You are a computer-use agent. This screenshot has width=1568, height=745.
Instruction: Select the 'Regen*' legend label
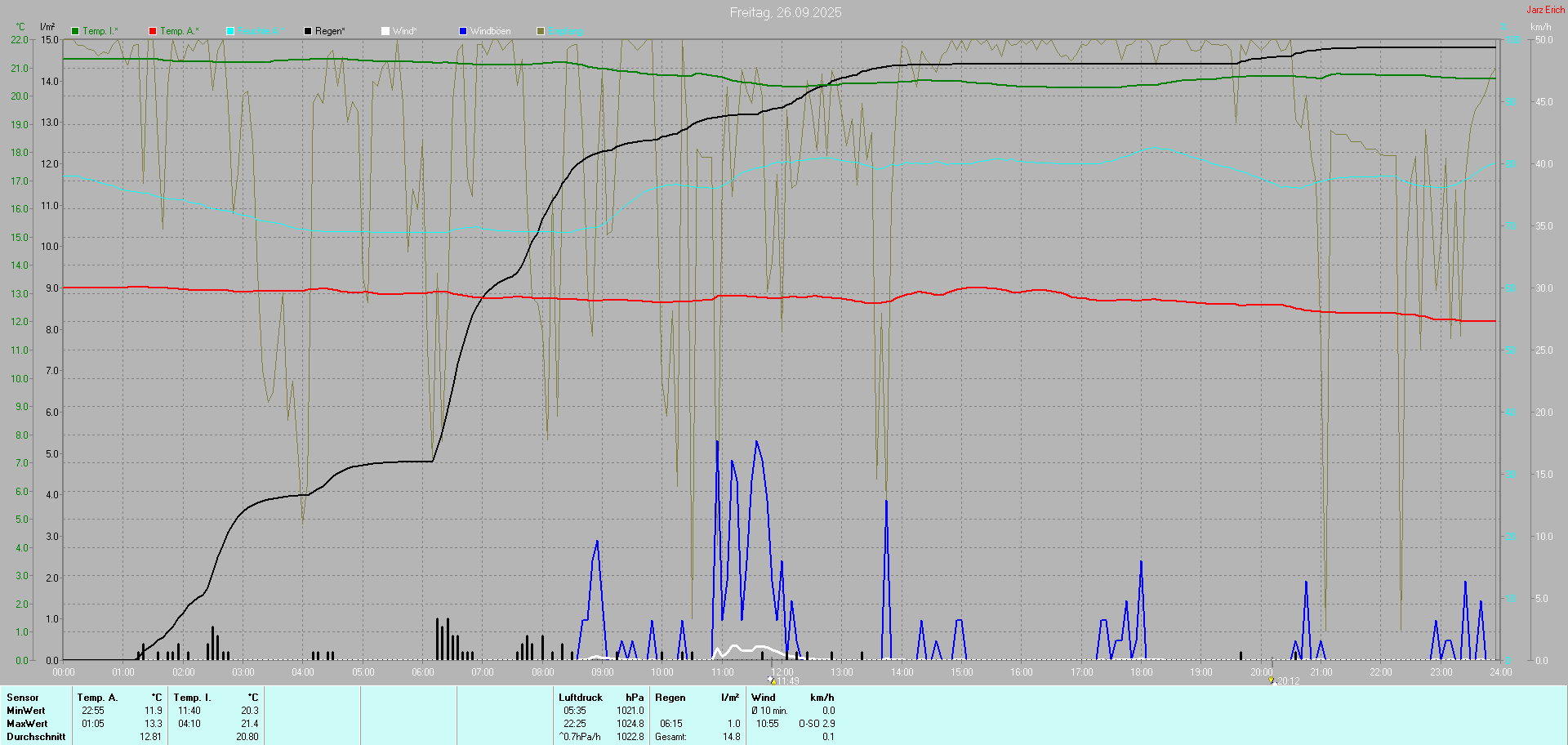[330, 31]
